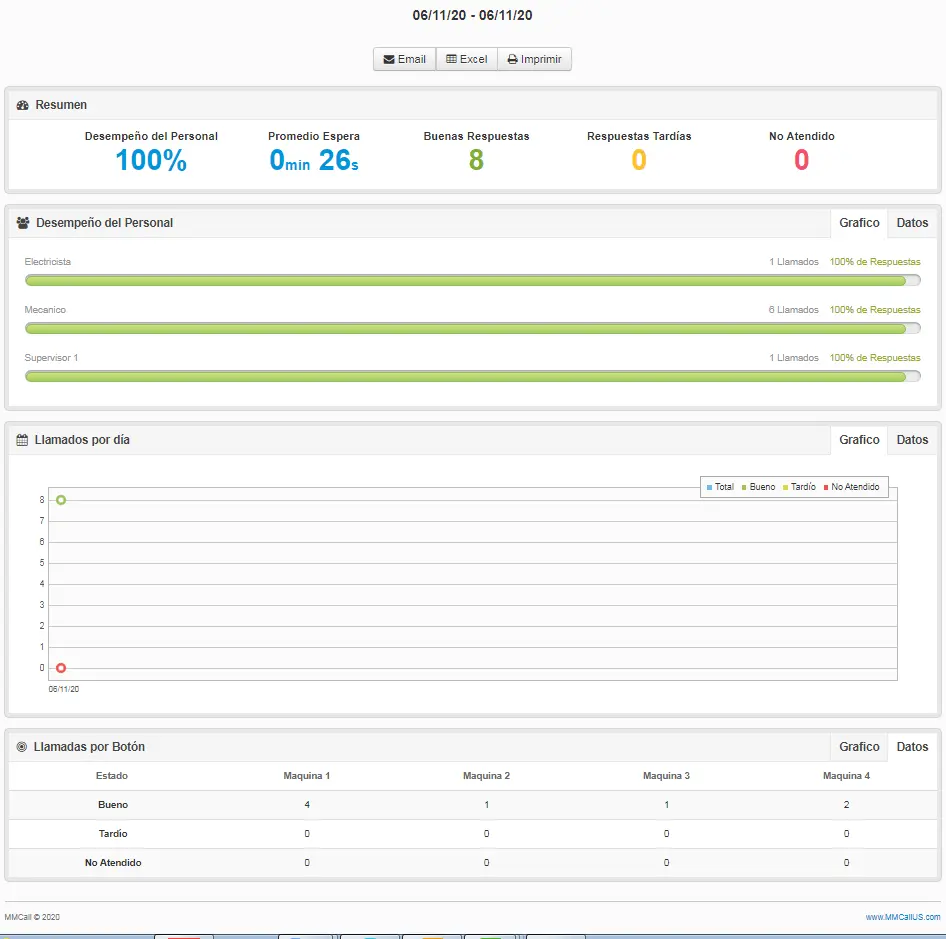Click the green data point at value 8
The height and width of the screenshot is (939, 946).
(61, 500)
